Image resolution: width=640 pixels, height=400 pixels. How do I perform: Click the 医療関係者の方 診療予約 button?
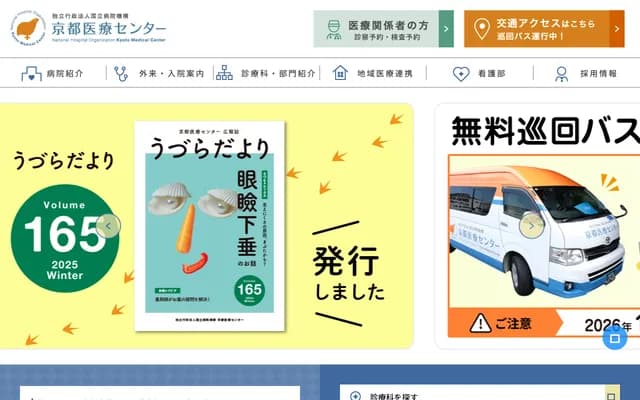(x=383, y=29)
